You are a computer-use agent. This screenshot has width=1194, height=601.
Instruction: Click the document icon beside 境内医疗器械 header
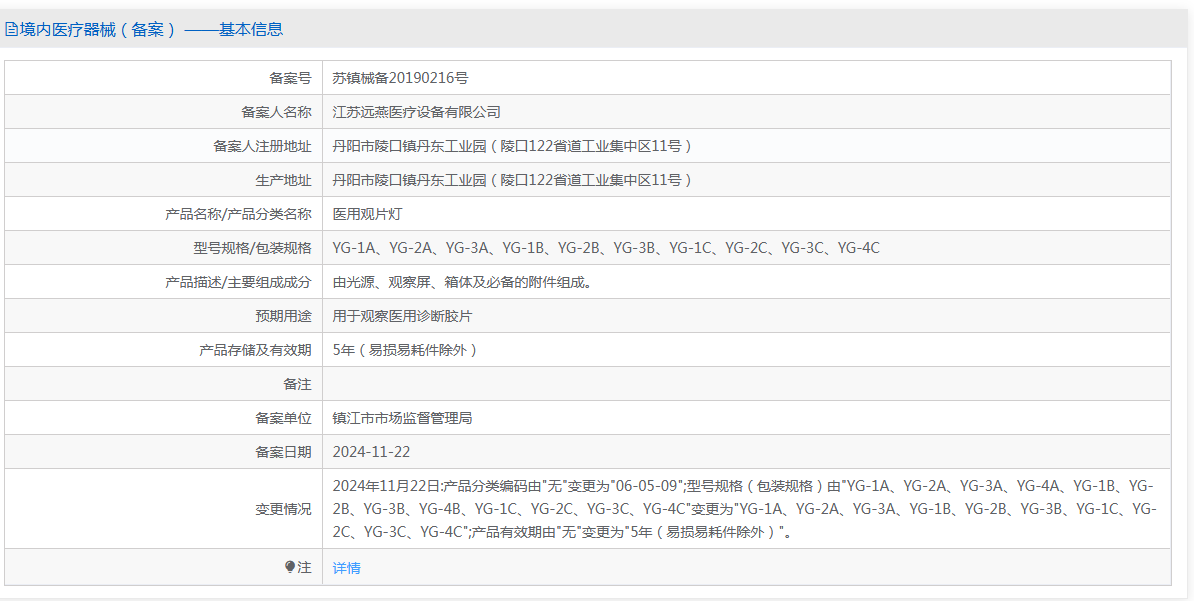(11, 30)
